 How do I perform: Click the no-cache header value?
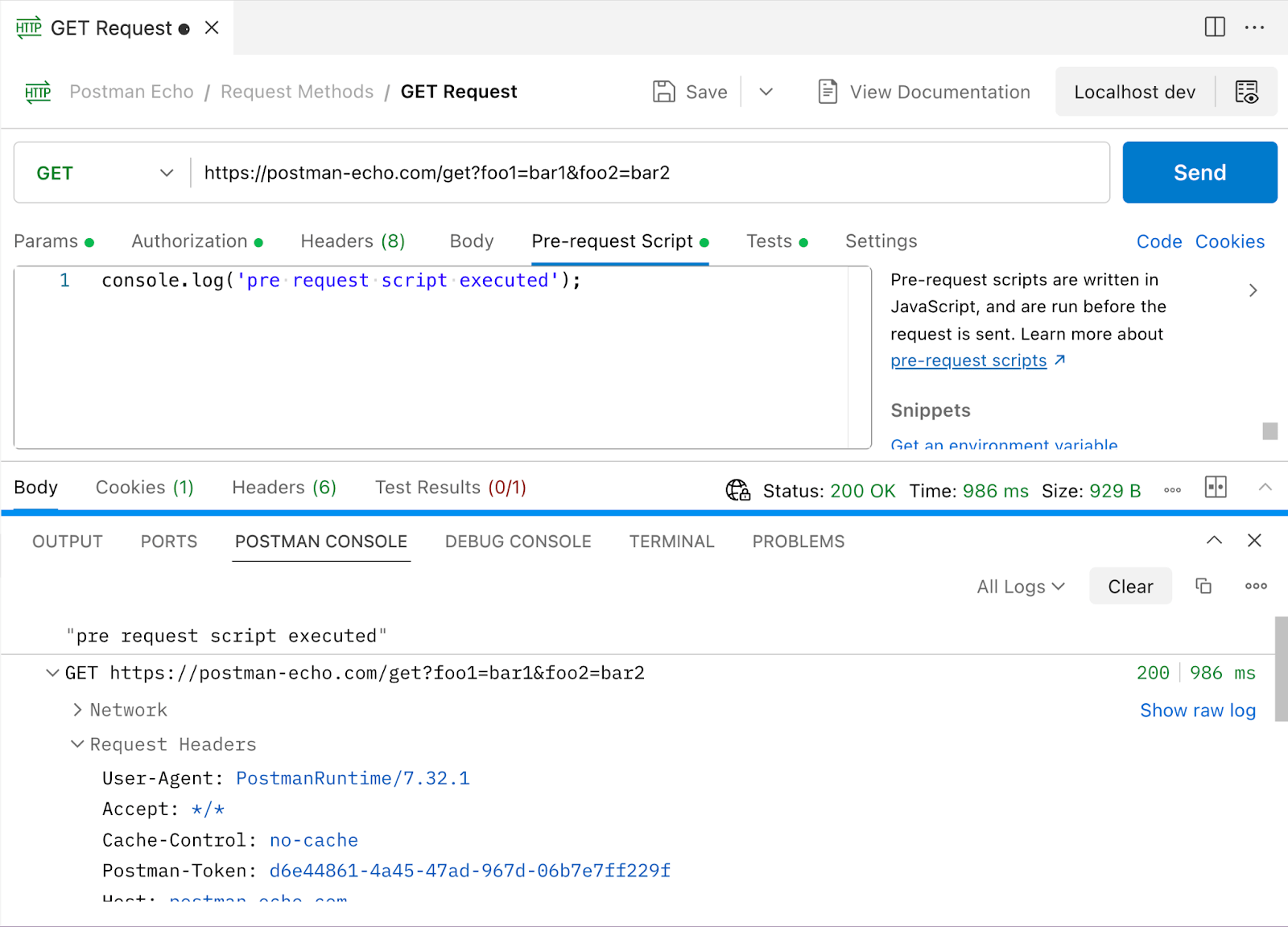click(x=314, y=840)
